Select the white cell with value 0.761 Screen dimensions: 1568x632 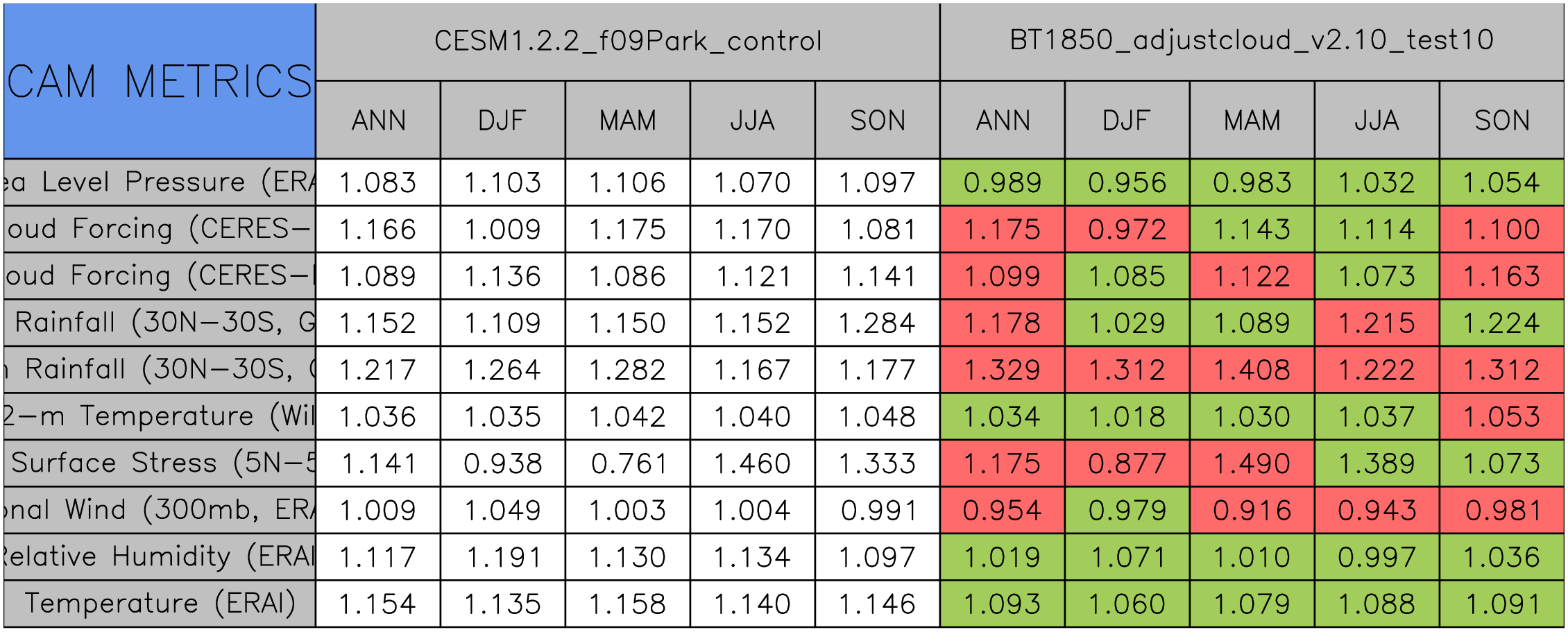click(628, 463)
